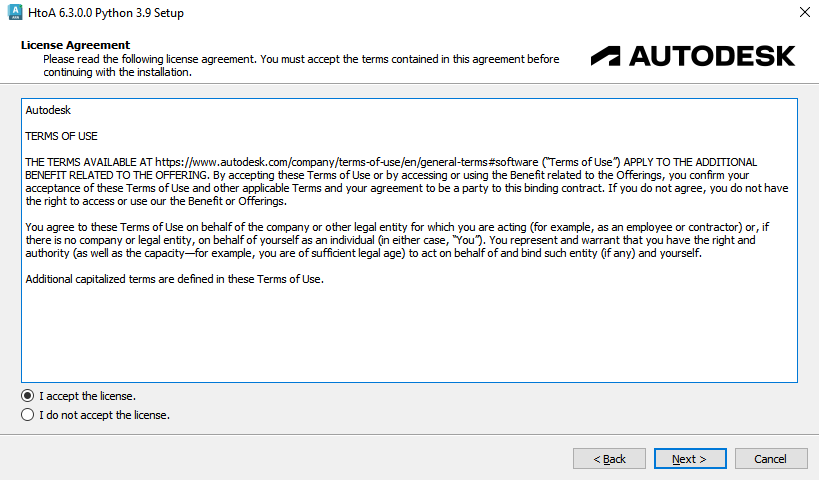Click the 'Additional capitalized terms' line
Image resolution: width=819 pixels, height=480 pixels.
(174, 278)
